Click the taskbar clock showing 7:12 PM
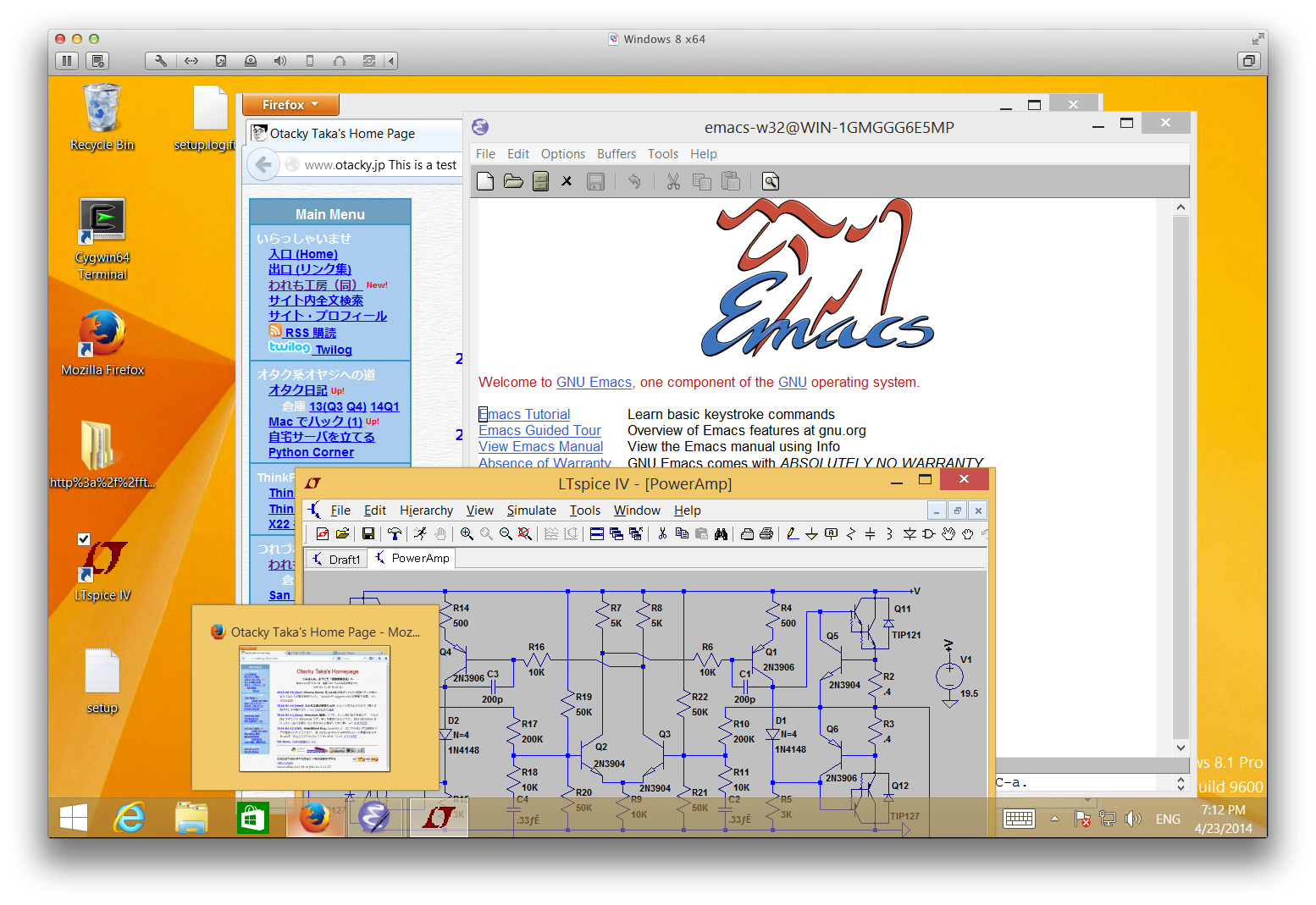This screenshot has height=905, width=1316. click(x=1223, y=819)
